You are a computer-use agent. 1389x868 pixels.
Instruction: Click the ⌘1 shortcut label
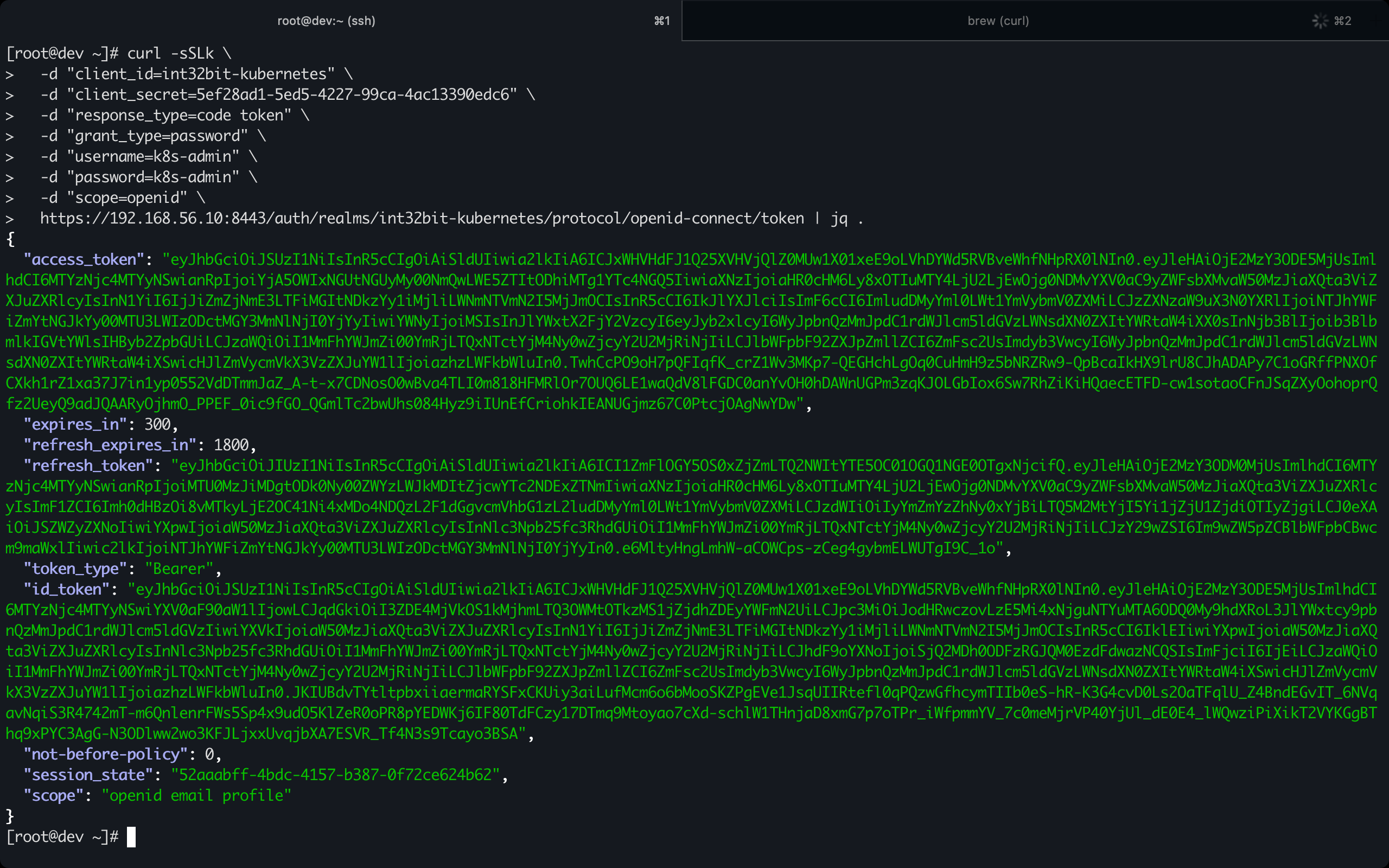coord(662,21)
